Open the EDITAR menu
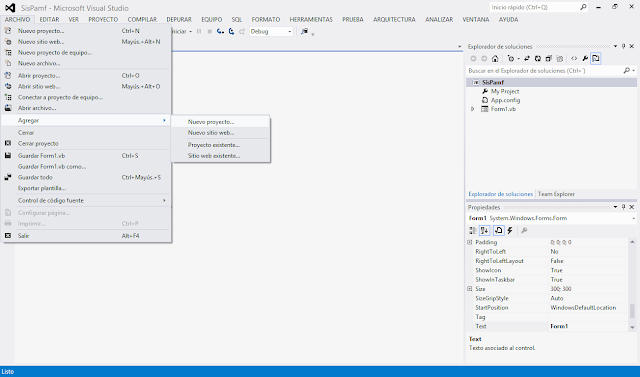The width and height of the screenshot is (640, 377). [49, 20]
